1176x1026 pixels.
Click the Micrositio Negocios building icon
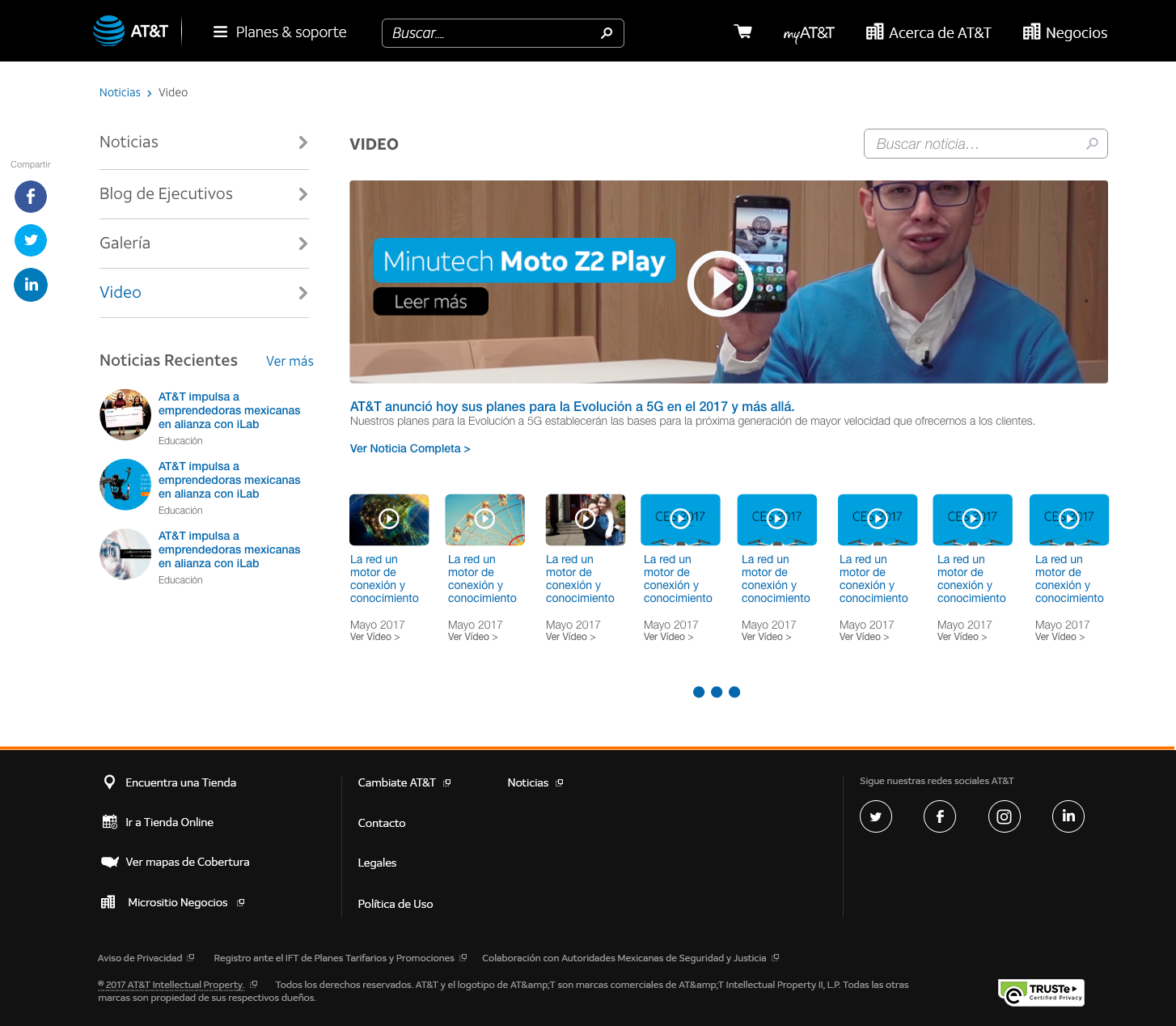tap(108, 902)
